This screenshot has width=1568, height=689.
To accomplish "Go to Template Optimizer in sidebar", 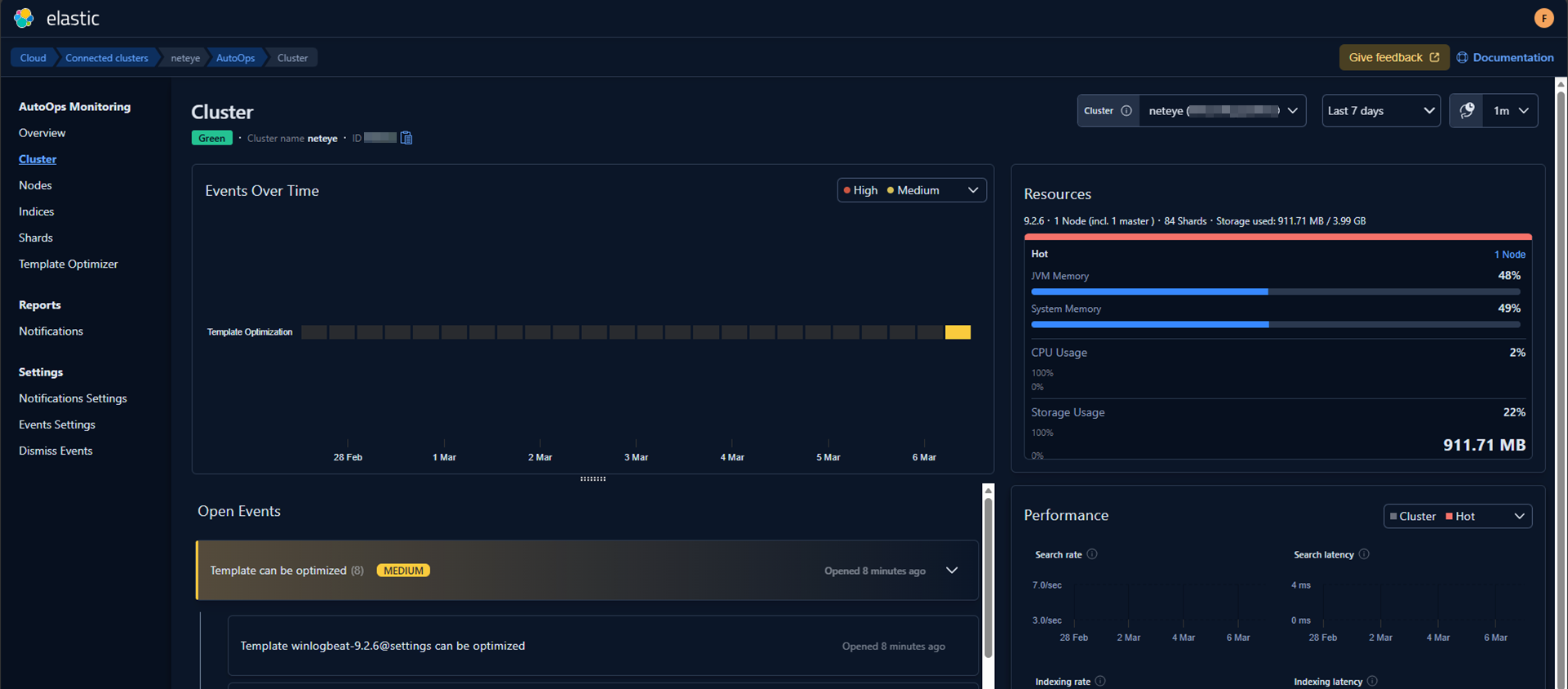I will click(x=69, y=264).
